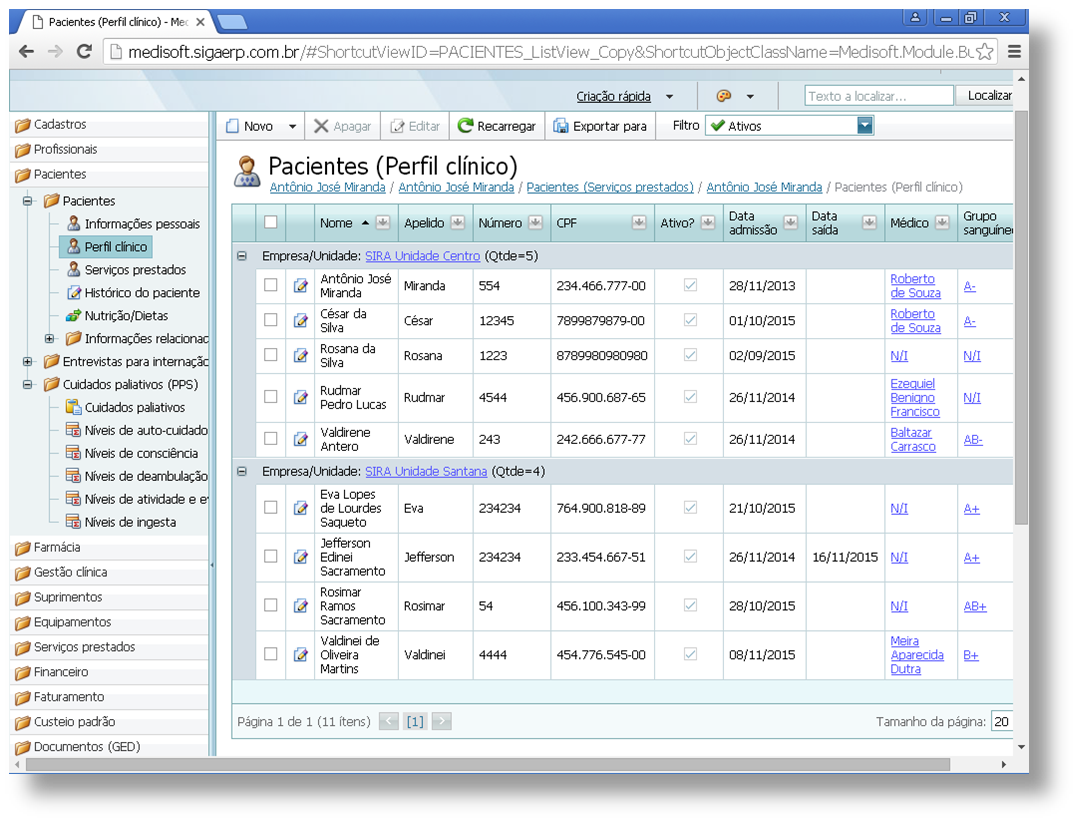Open Farmácia navigation group
1078x823 pixels.
pyautogui.click(x=110, y=547)
